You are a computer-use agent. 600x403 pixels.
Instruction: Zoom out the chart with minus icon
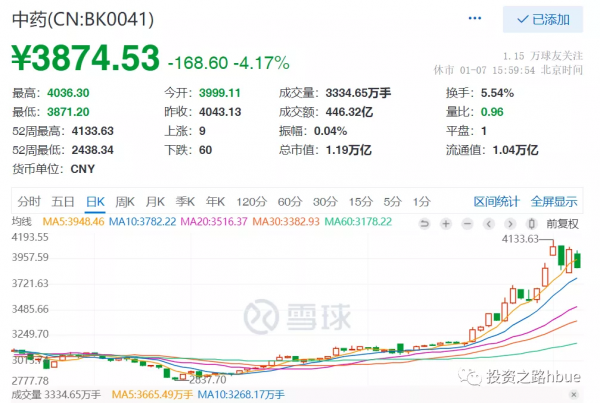coord(467,224)
